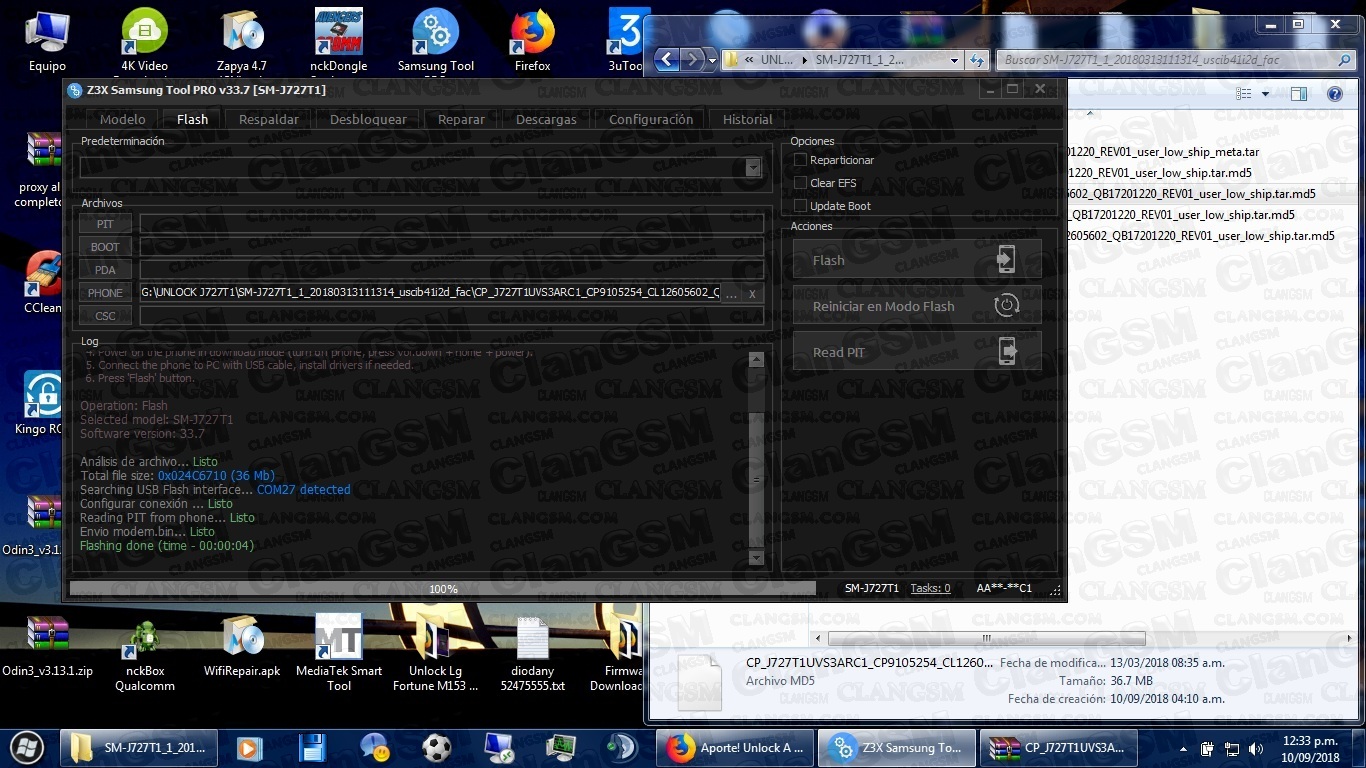Click the Tasks: 0 status link
Image resolution: width=1366 pixels, height=768 pixels.
pyautogui.click(x=930, y=588)
